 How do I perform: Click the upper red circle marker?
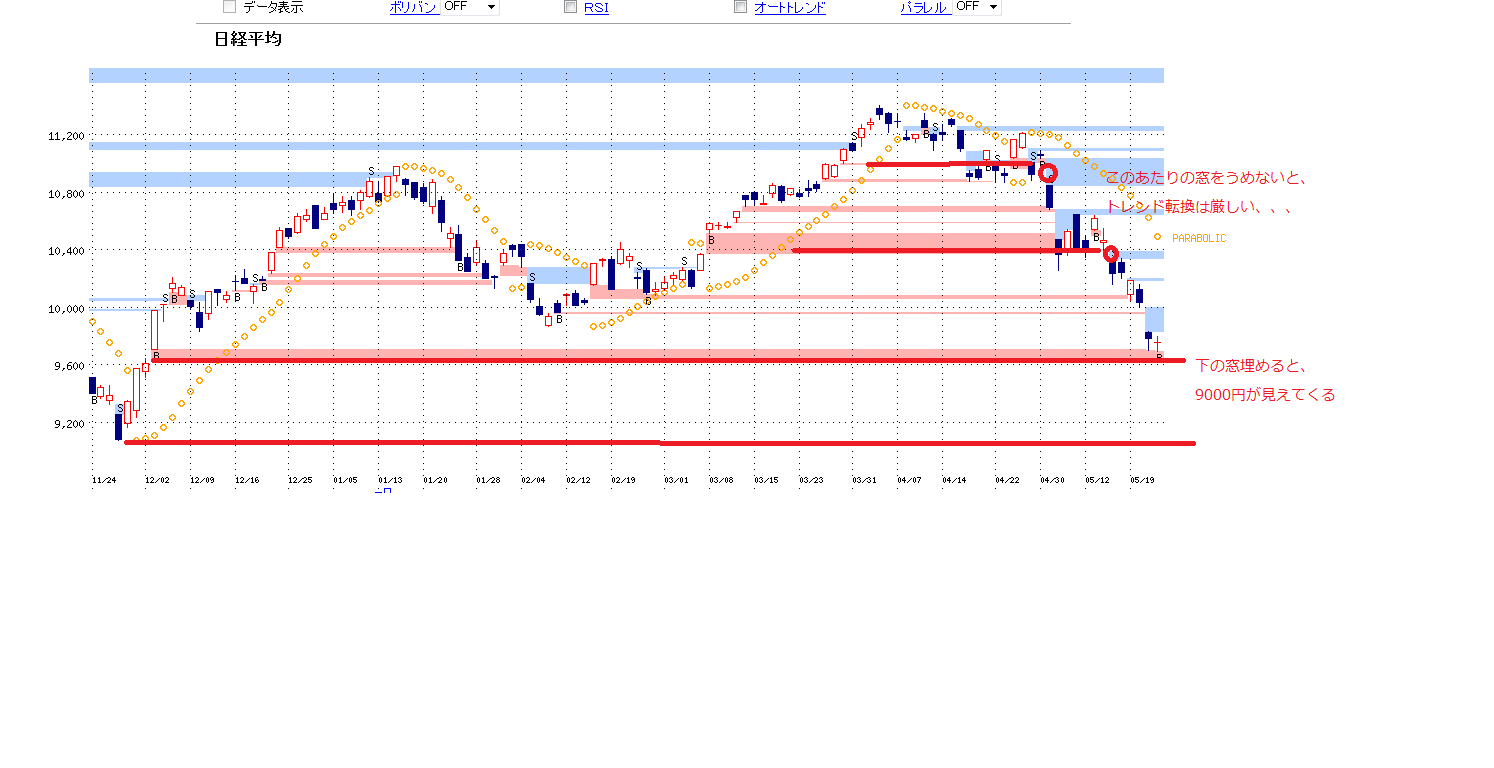[x=1048, y=173]
